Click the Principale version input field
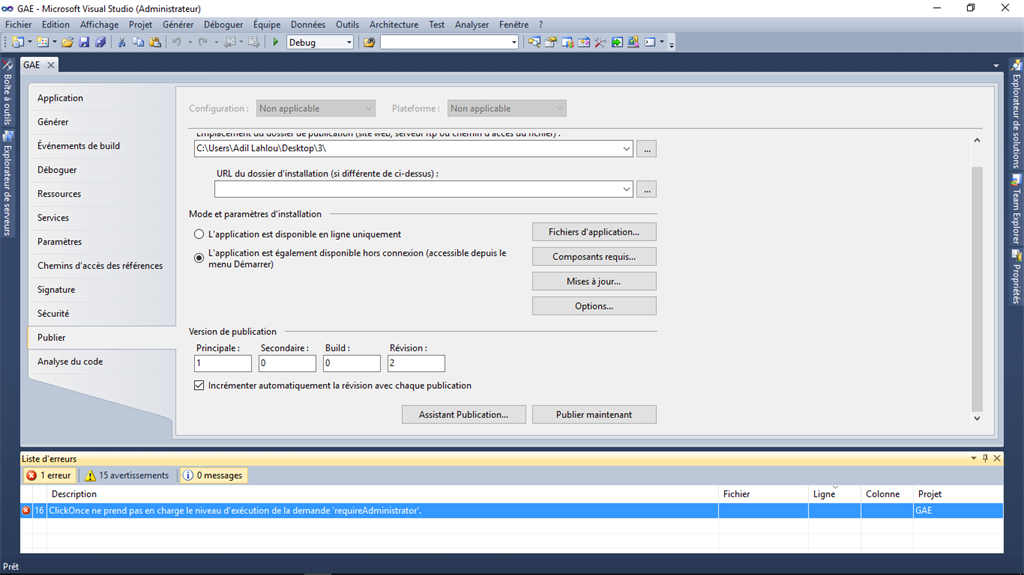The height and width of the screenshot is (575, 1024). (223, 363)
